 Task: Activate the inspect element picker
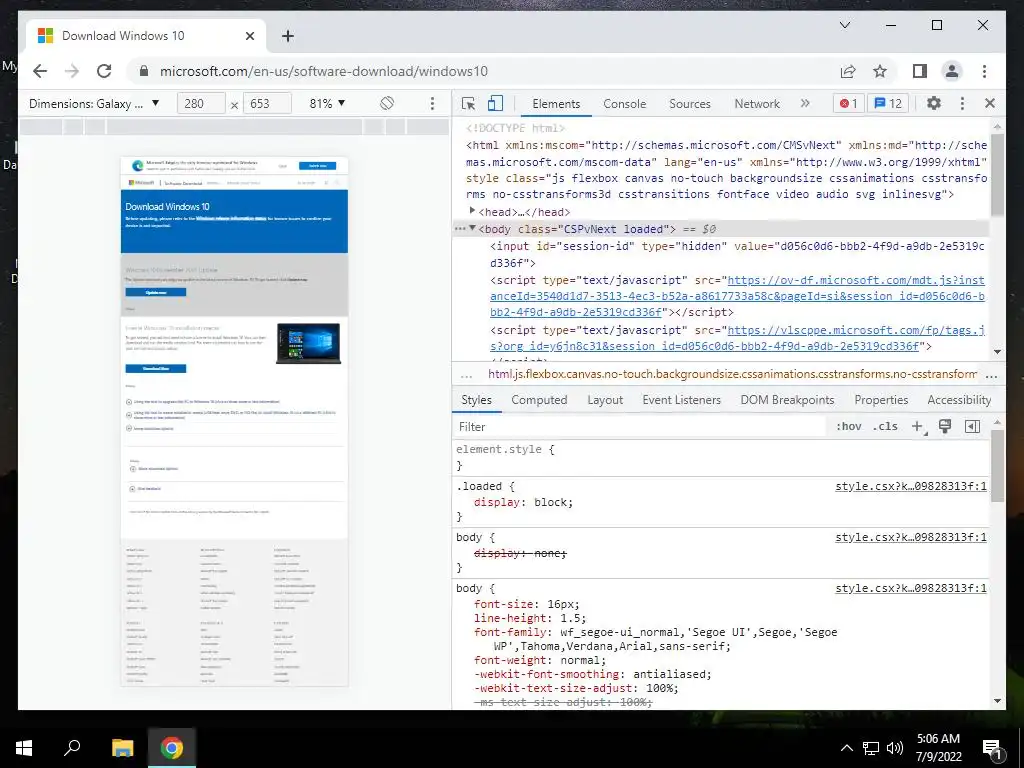click(468, 103)
